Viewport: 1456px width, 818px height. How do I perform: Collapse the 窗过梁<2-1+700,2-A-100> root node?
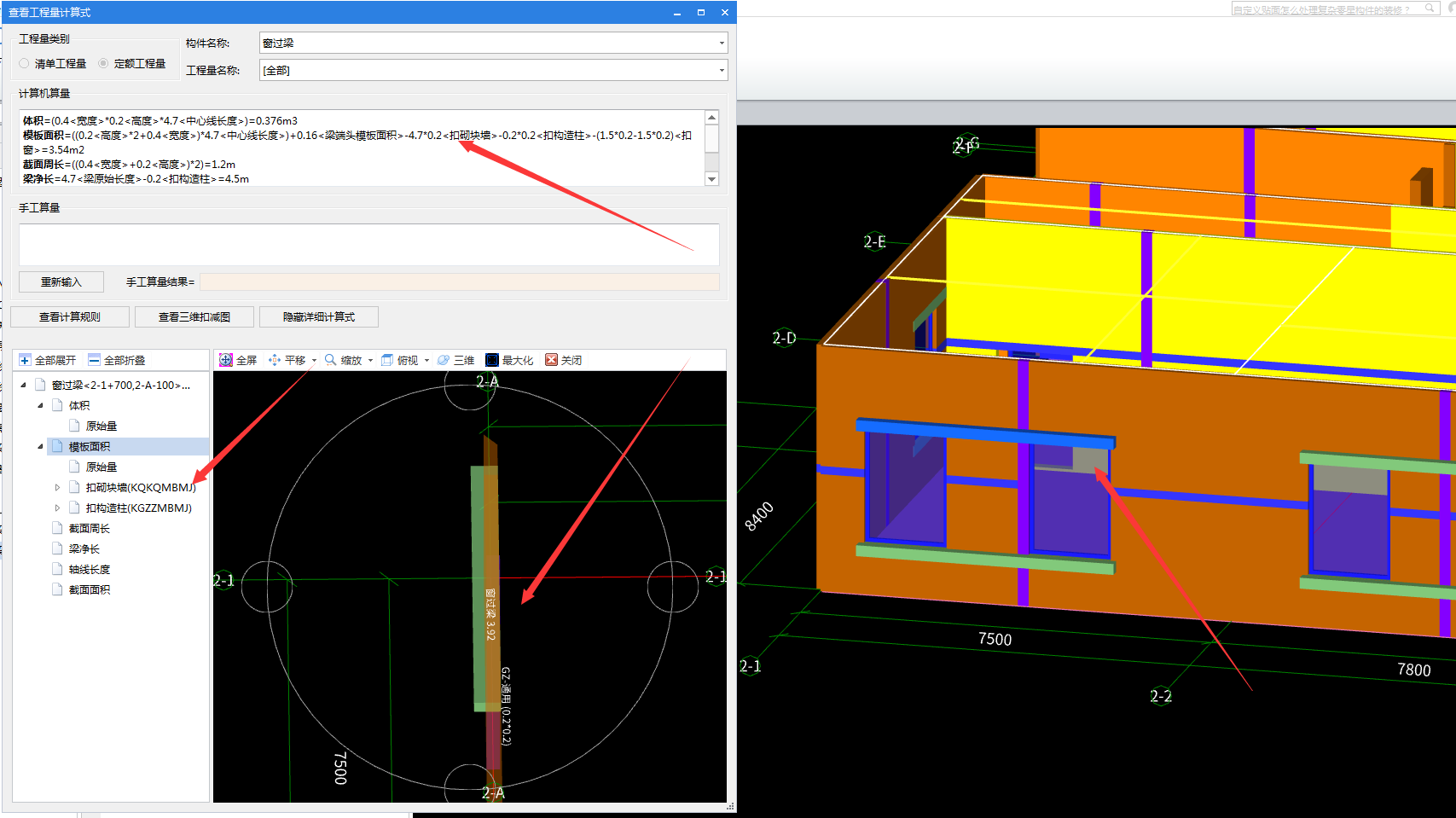click(x=24, y=386)
